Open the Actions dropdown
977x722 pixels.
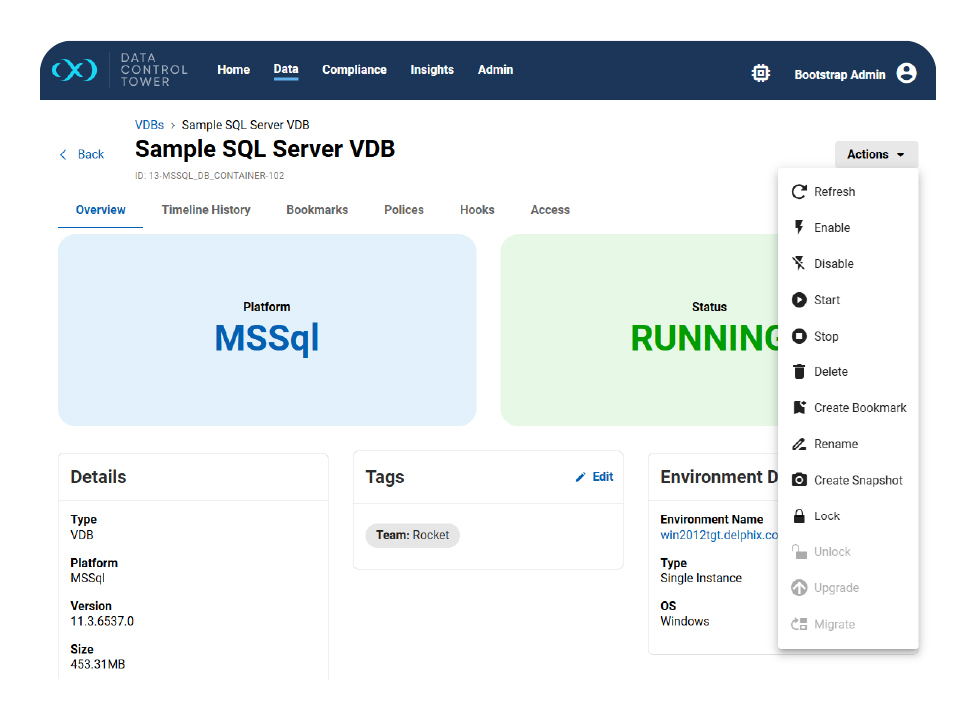pos(875,154)
